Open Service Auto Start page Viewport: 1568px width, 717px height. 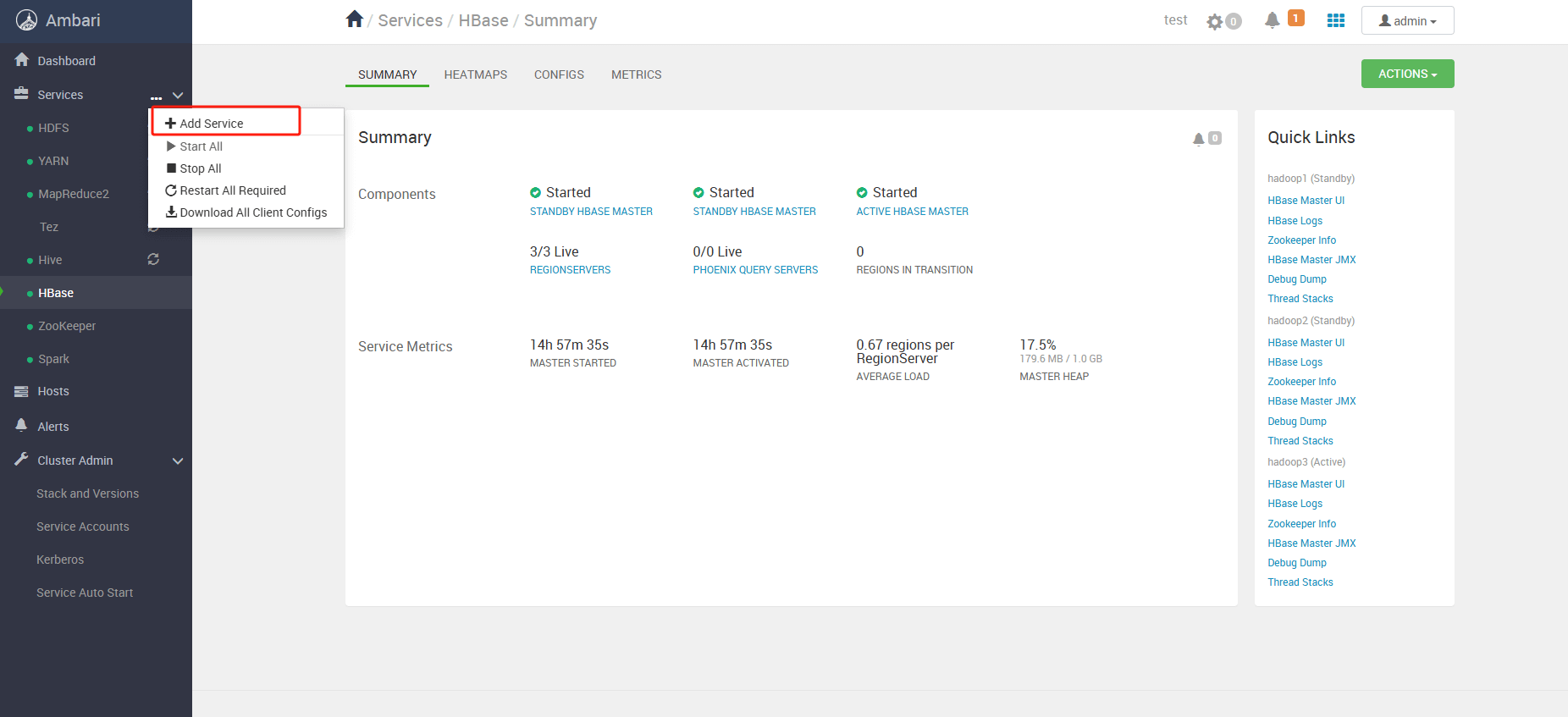point(85,593)
